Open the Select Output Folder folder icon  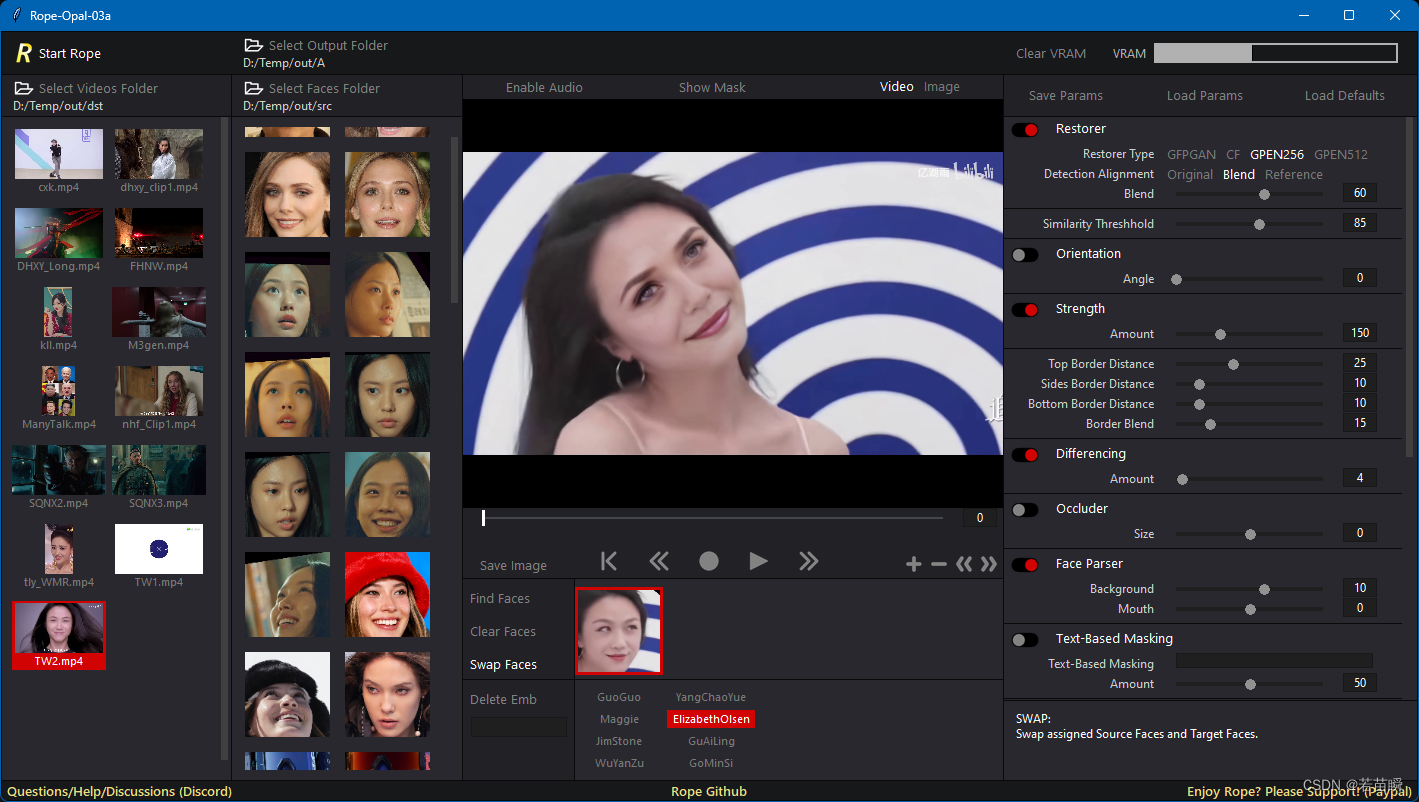click(x=254, y=45)
